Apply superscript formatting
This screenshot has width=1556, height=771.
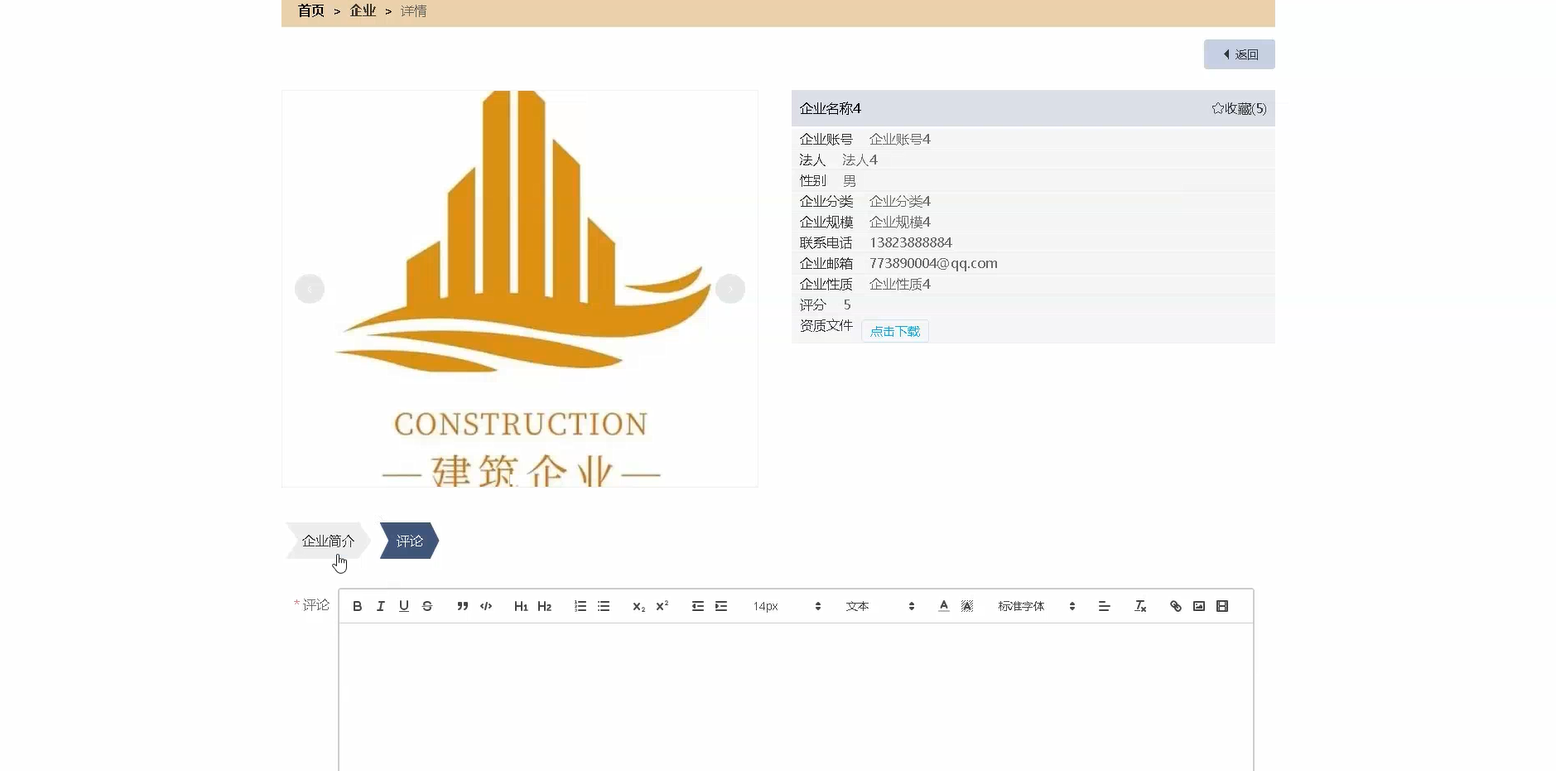point(661,605)
